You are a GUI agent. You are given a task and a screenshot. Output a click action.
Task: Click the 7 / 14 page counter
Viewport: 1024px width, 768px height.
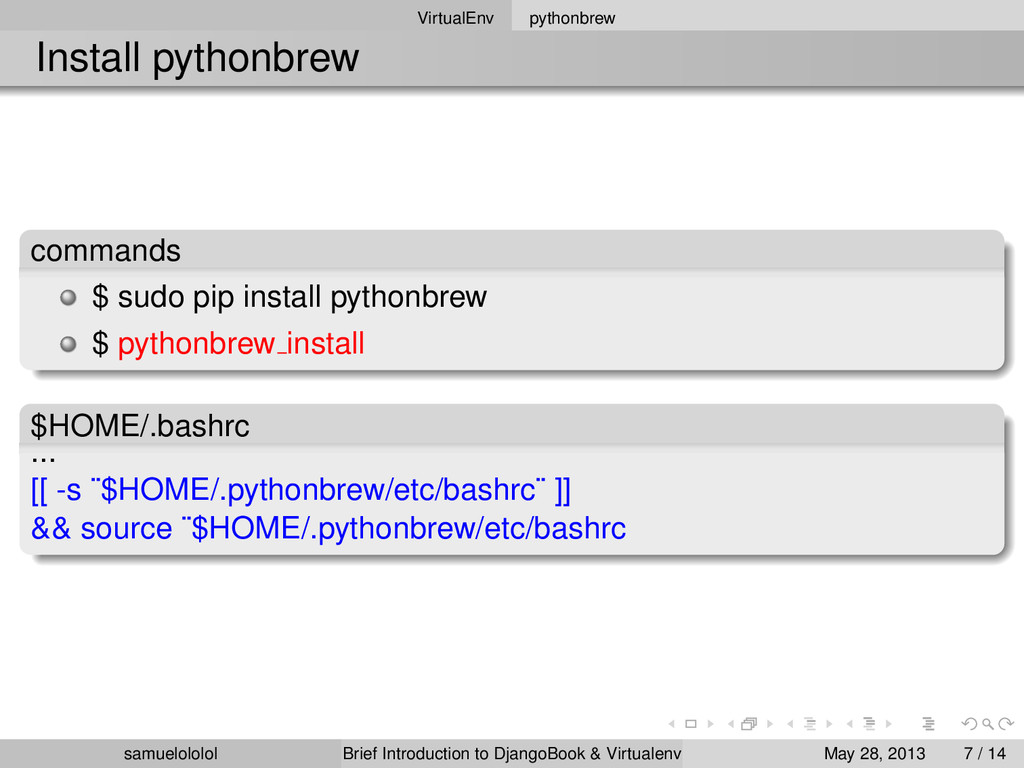pyautogui.click(x=985, y=754)
